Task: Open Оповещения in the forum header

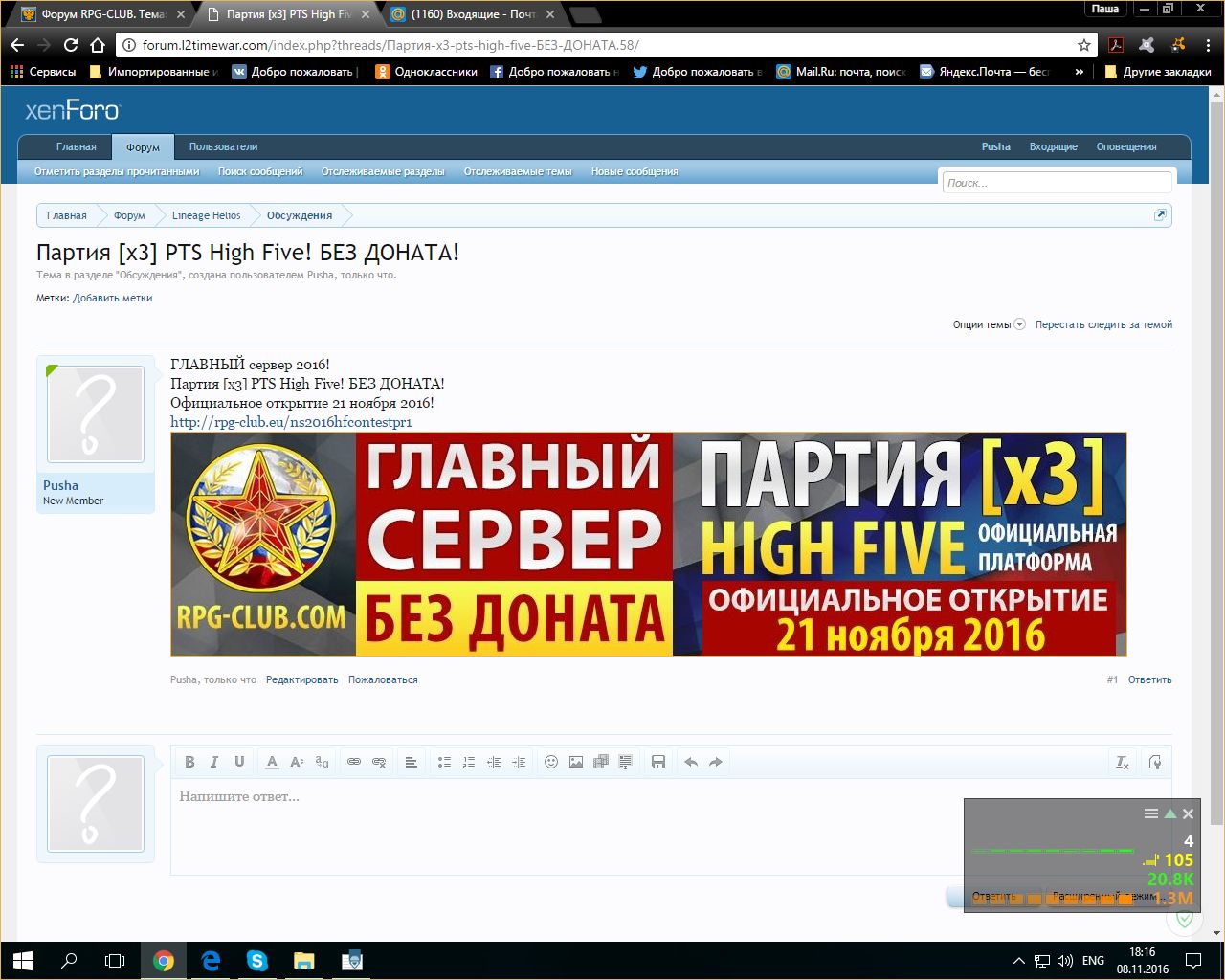Action: coord(1126,146)
